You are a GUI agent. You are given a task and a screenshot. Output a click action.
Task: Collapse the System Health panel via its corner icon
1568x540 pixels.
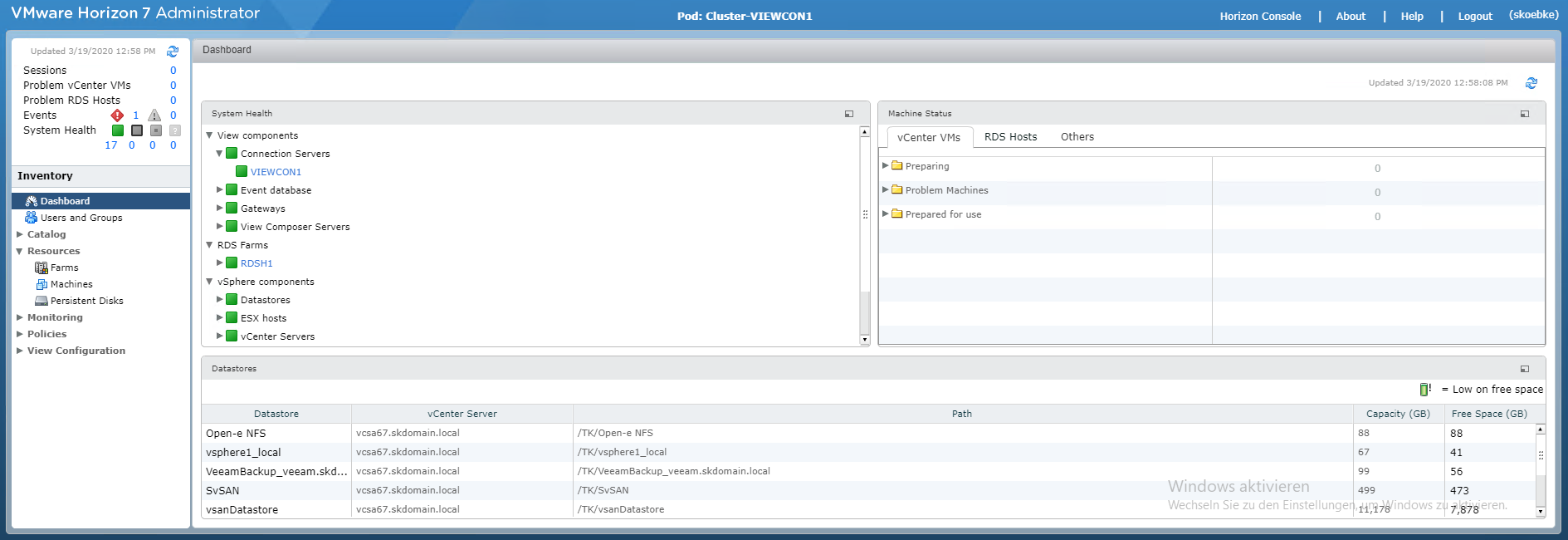pos(849,114)
